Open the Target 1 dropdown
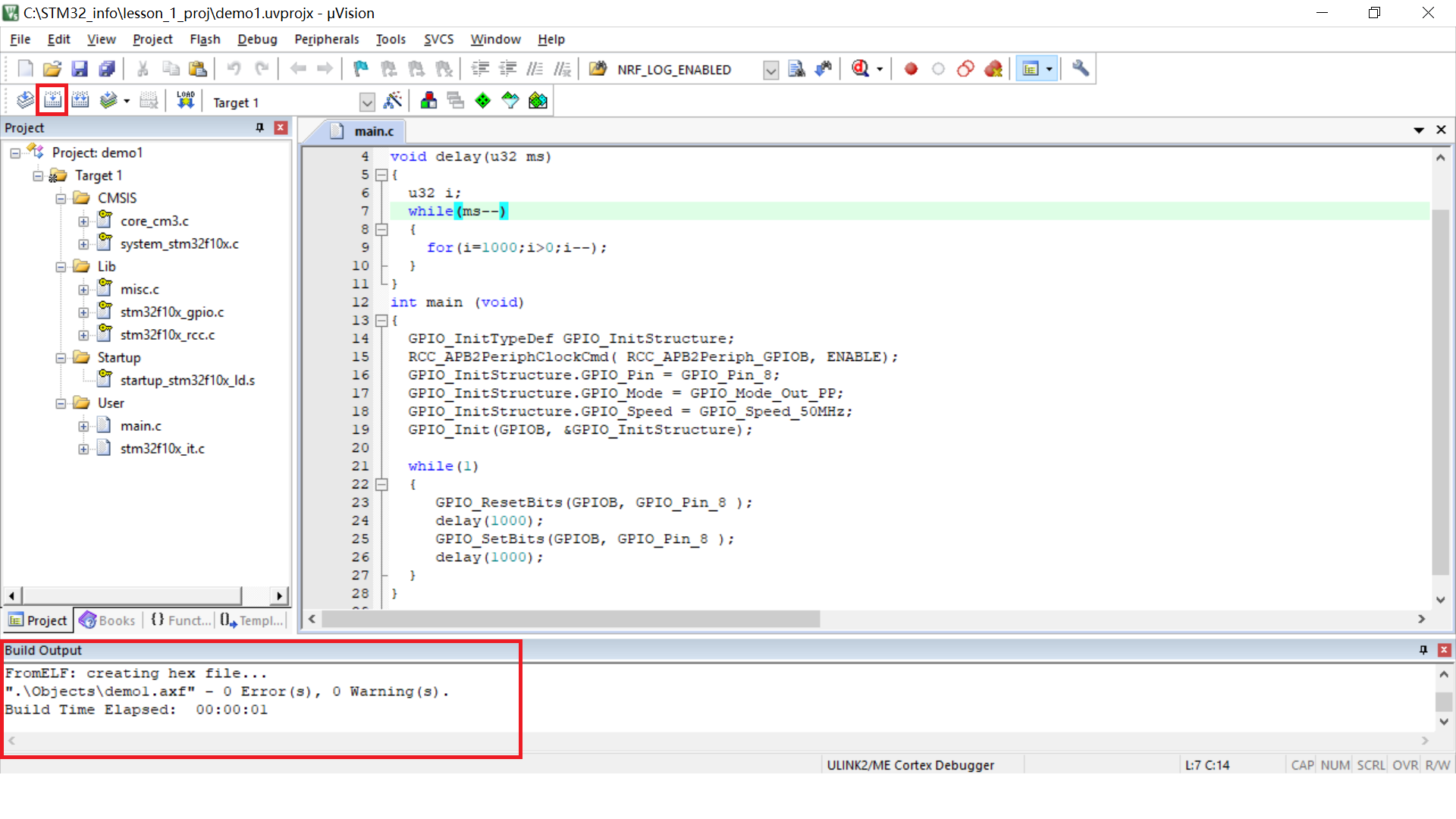 [x=367, y=102]
